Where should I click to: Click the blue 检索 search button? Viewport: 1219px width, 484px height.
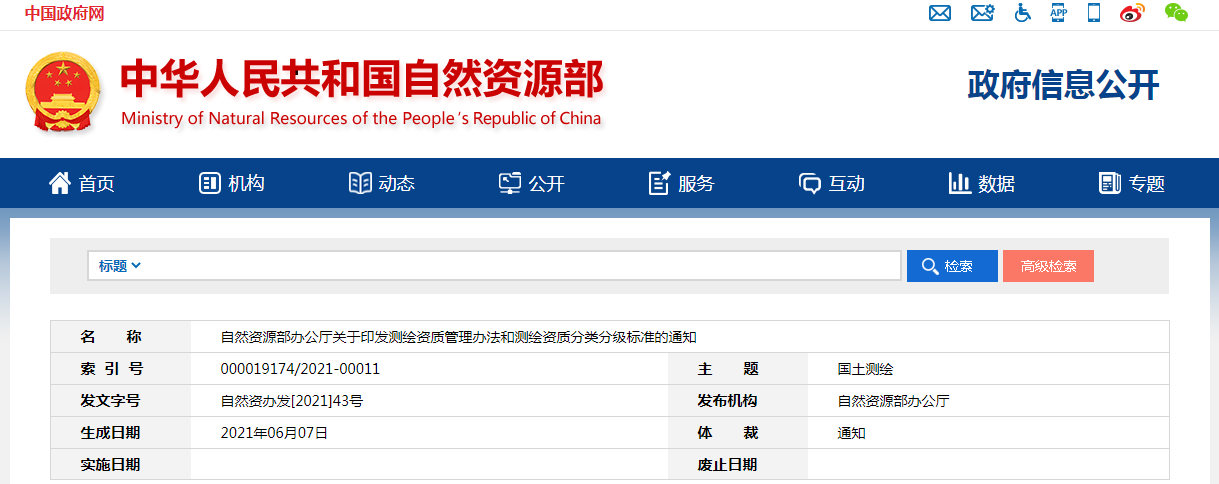952,266
